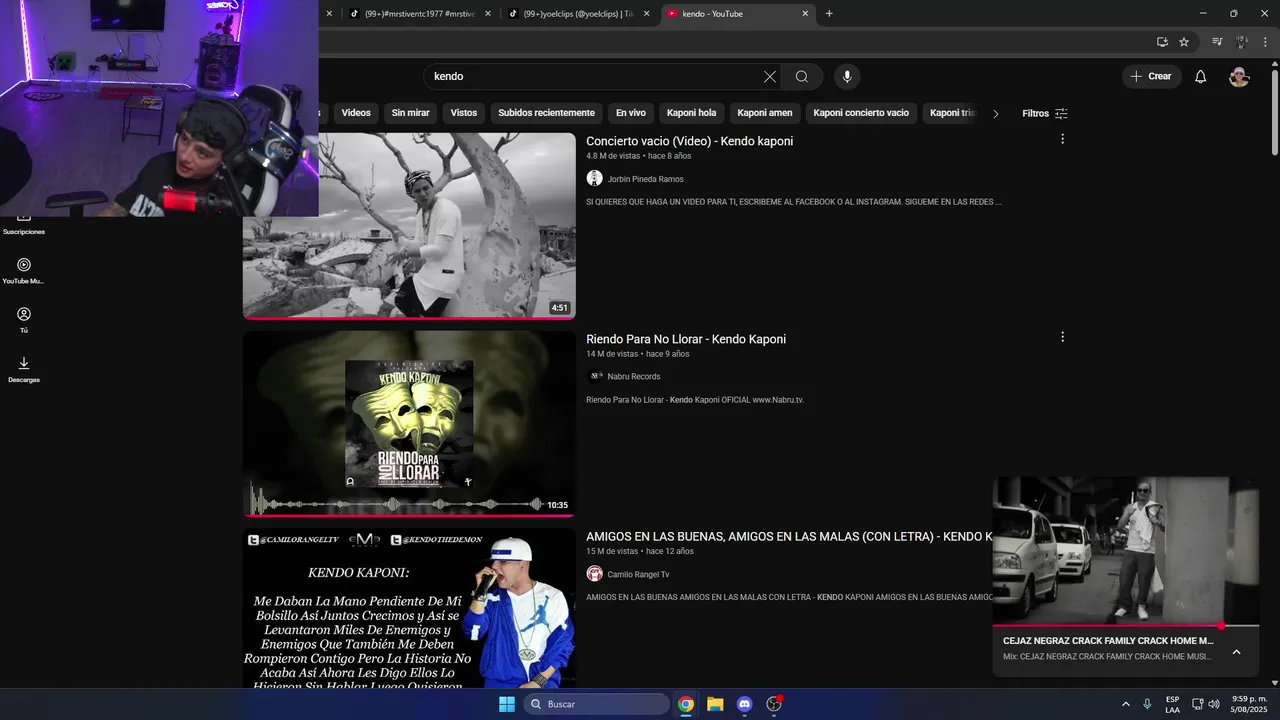Open a new browser tab
This screenshot has width=1280, height=720.
(829, 14)
